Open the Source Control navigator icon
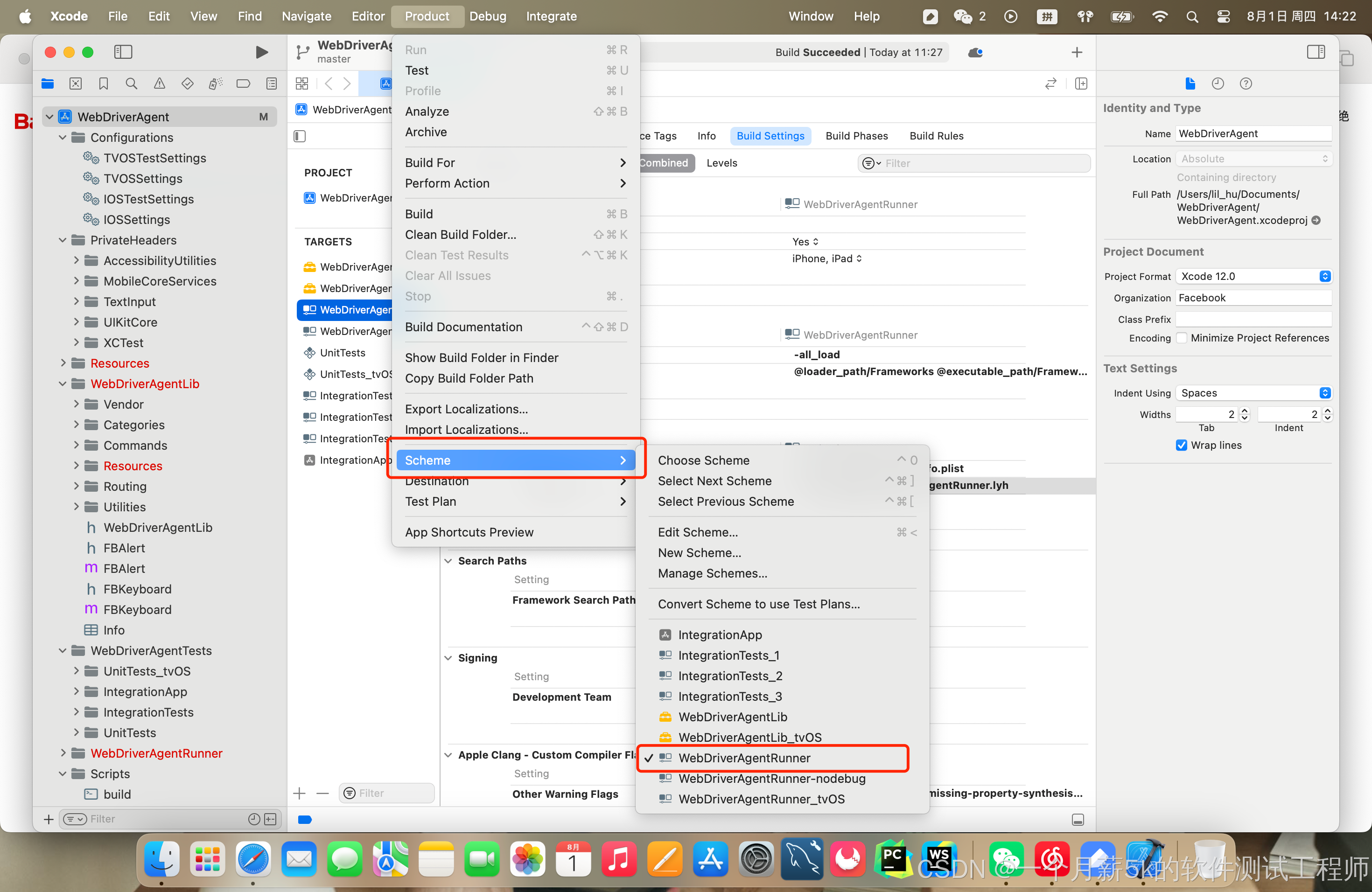1372x892 pixels. [76, 84]
